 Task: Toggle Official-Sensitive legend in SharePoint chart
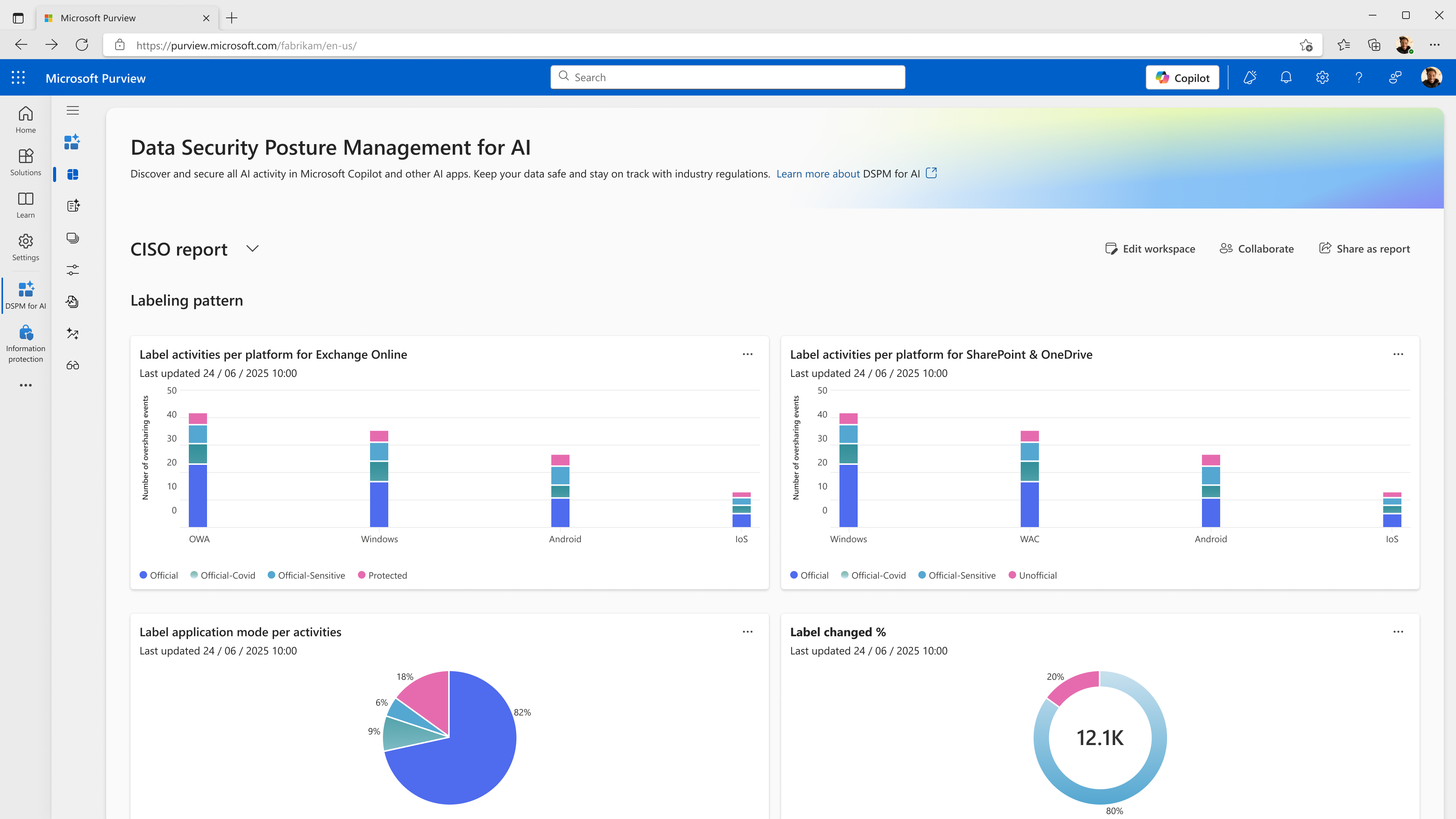click(957, 576)
